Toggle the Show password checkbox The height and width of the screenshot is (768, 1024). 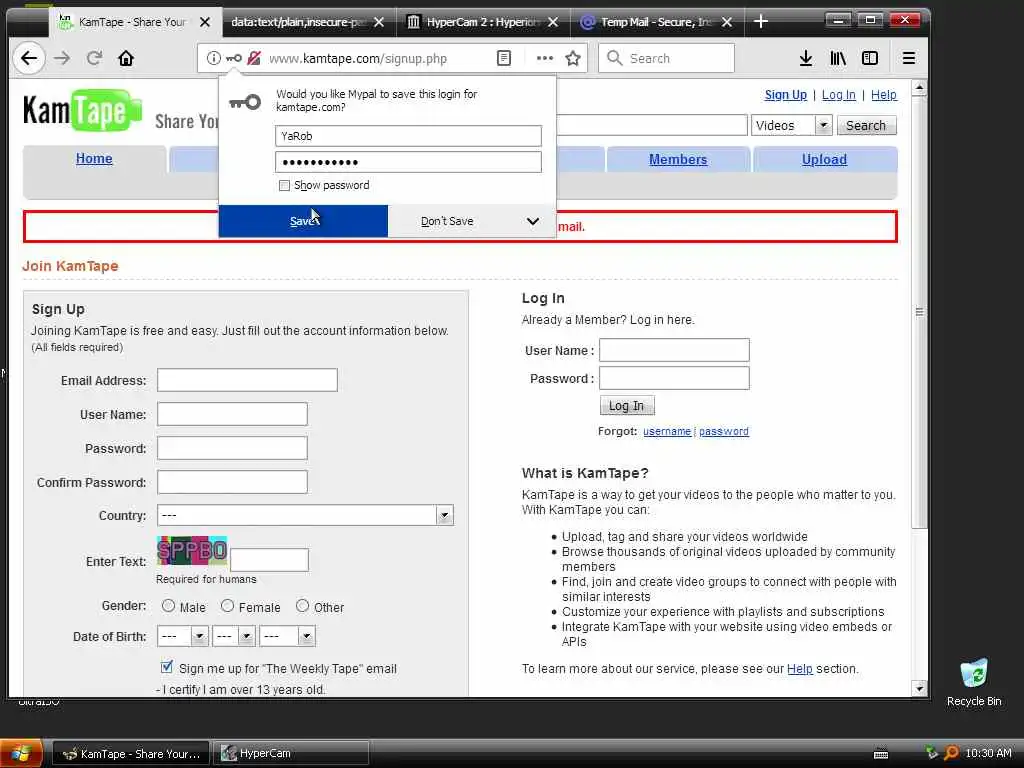284,185
